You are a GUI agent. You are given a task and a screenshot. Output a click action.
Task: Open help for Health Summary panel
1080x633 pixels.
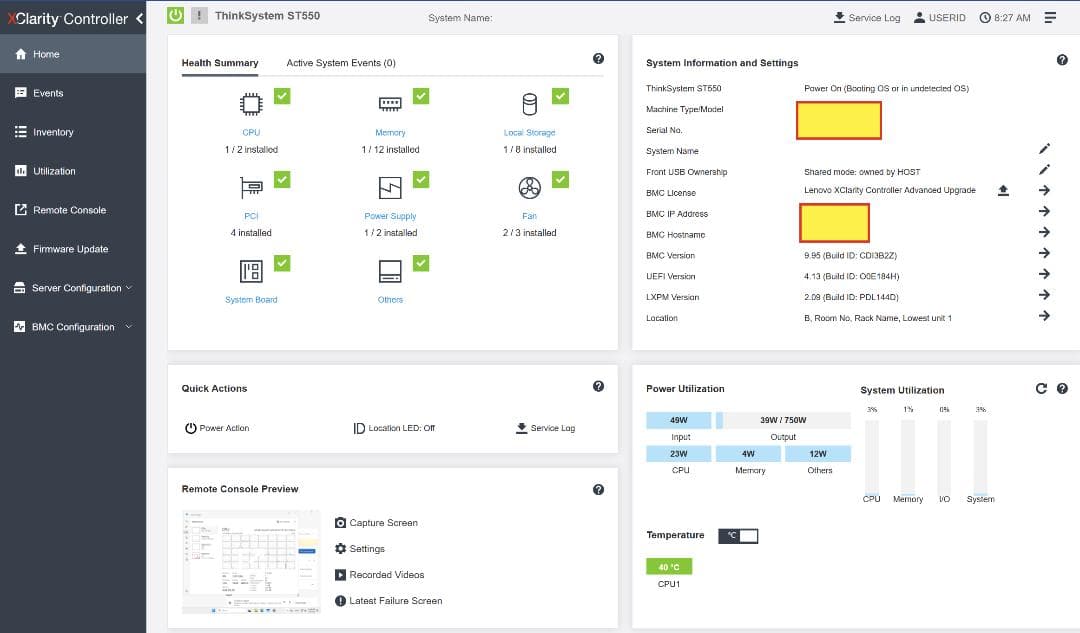(x=598, y=59)
